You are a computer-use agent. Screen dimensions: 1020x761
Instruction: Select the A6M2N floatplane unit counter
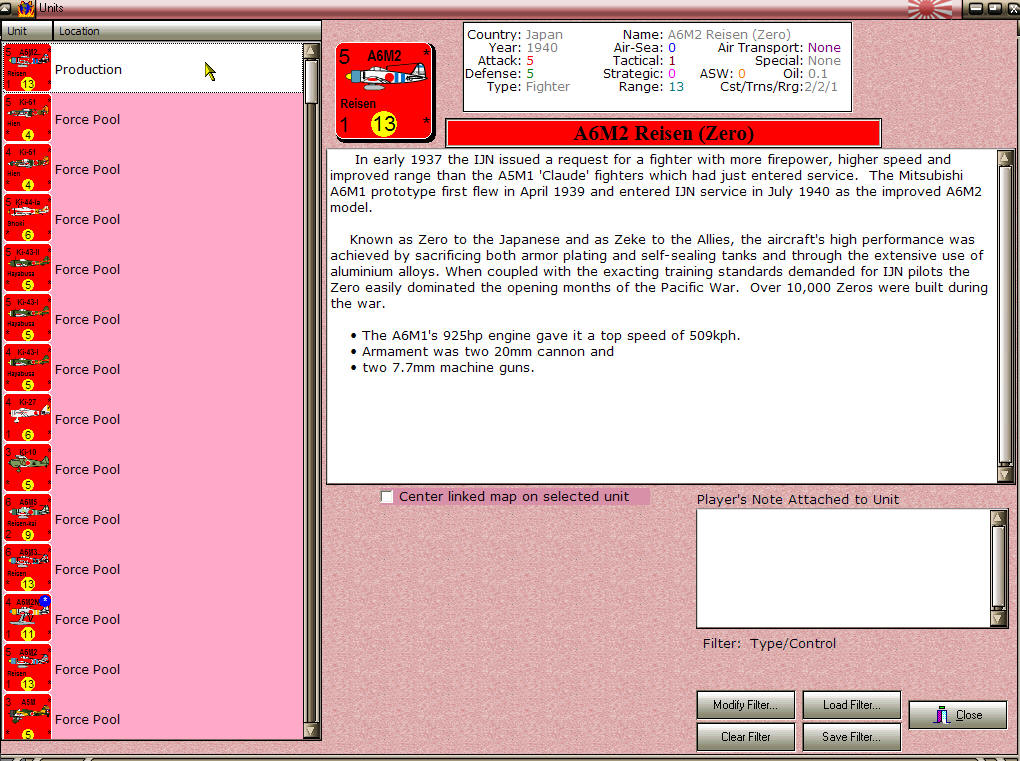[27, 619]
